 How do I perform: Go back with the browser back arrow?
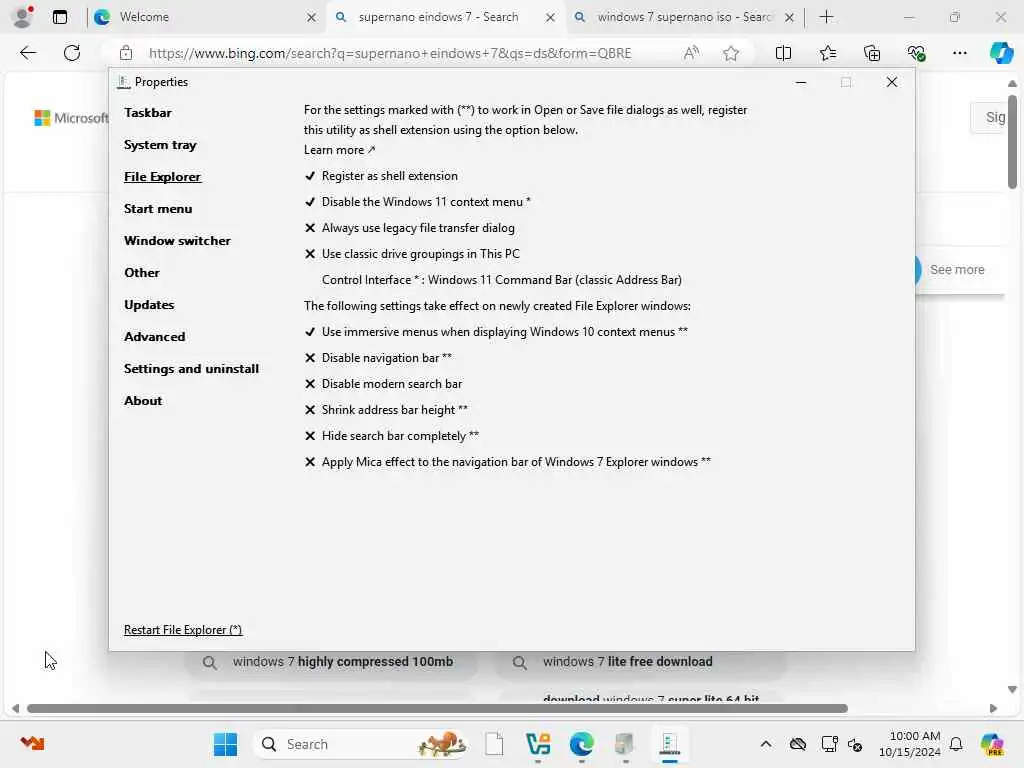[28, 53]
